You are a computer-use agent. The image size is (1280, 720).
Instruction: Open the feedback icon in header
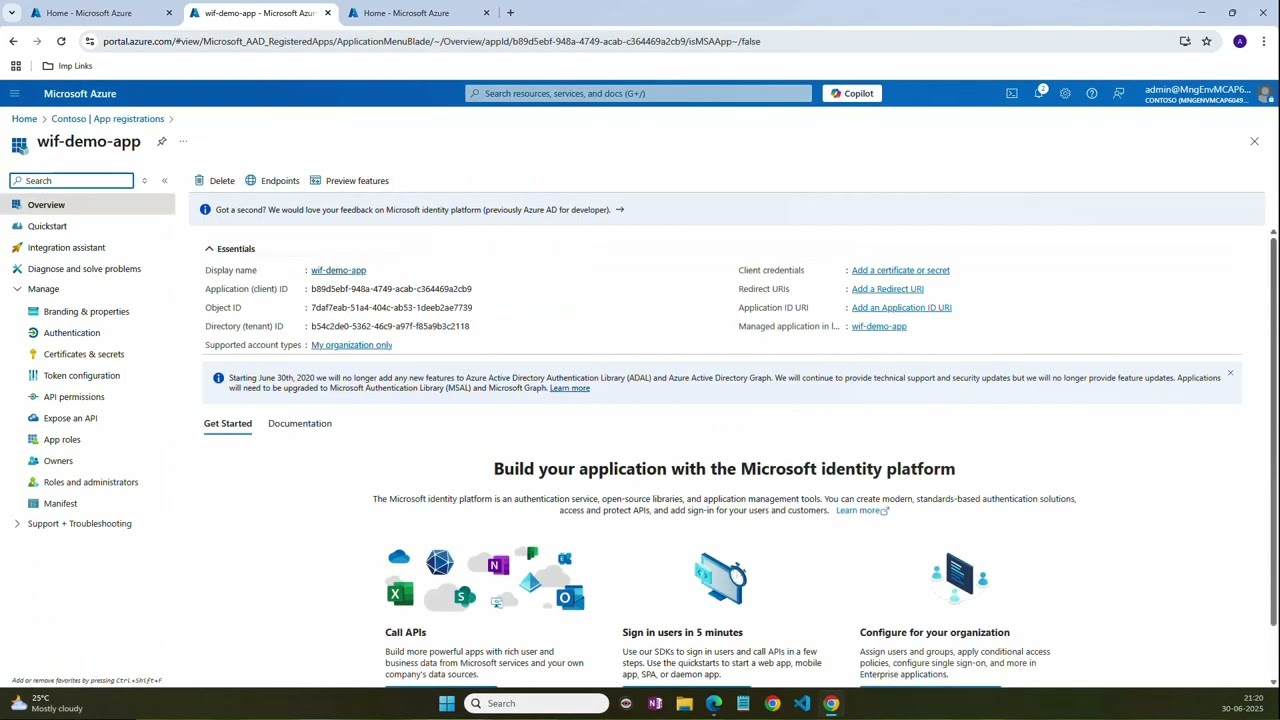(1119, 93)
